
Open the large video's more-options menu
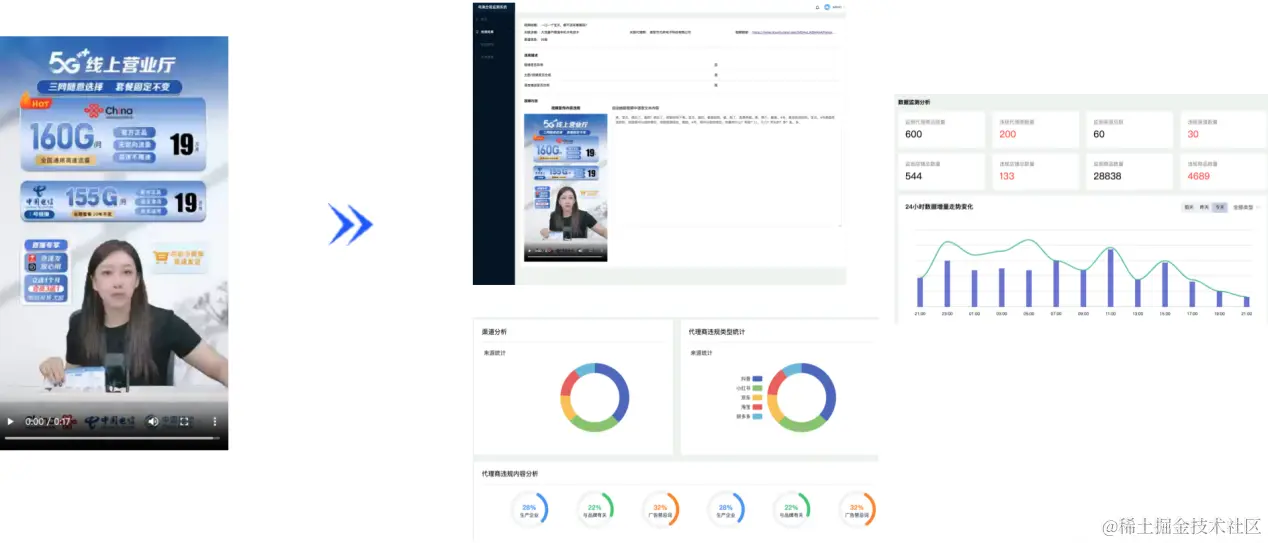[x=213, y=422]
